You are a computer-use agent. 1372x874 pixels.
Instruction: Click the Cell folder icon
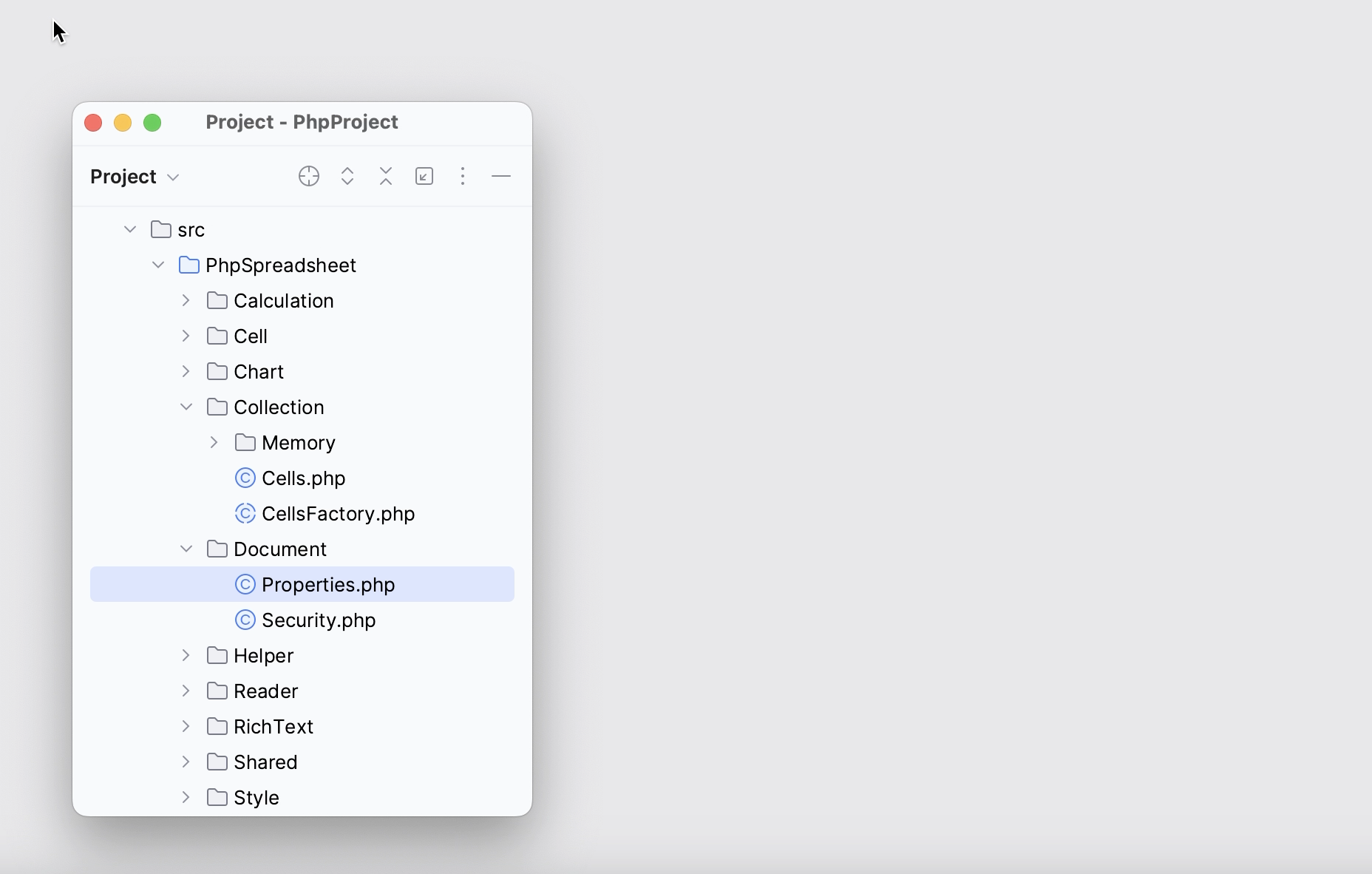point(217,336)
